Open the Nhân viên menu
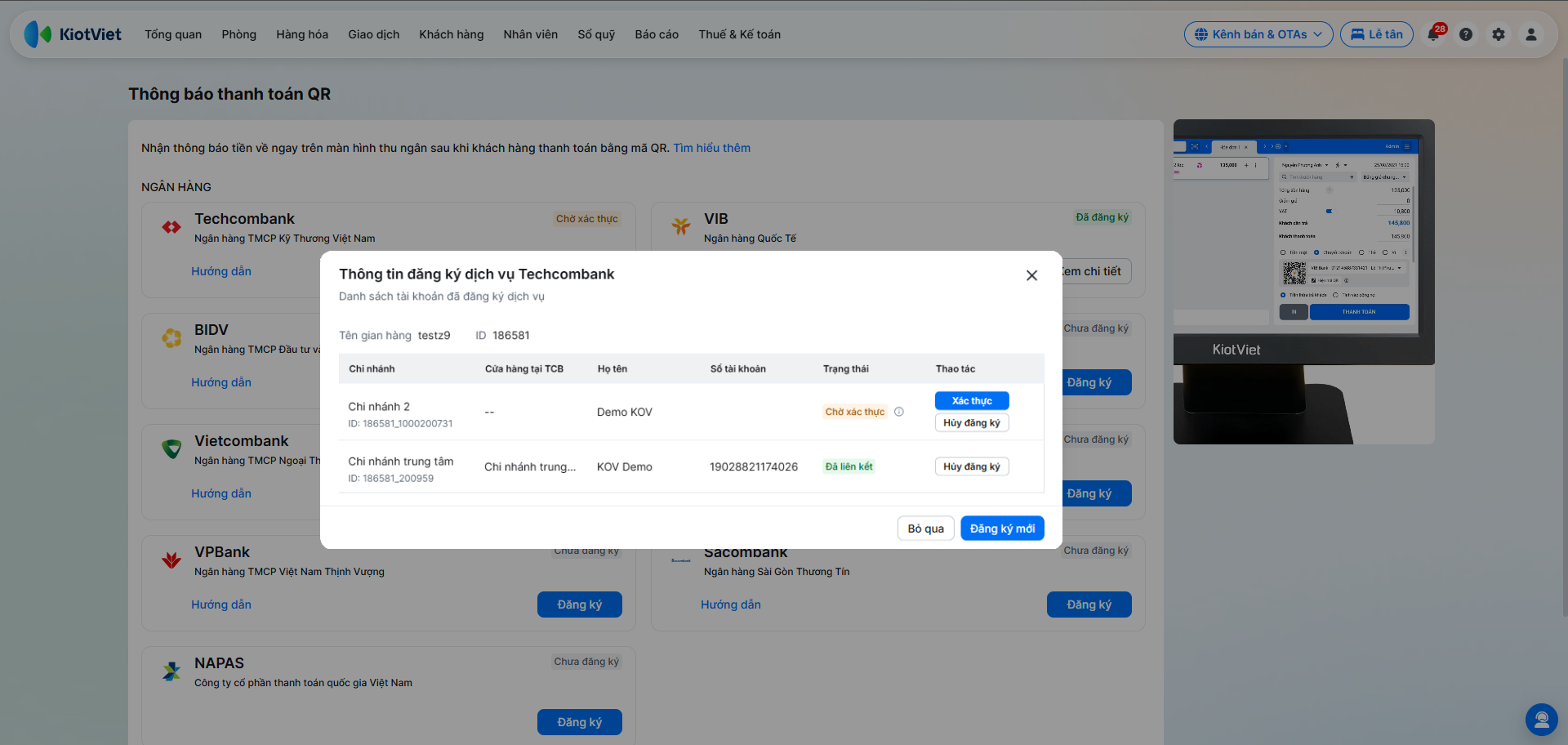 (531, 34)
